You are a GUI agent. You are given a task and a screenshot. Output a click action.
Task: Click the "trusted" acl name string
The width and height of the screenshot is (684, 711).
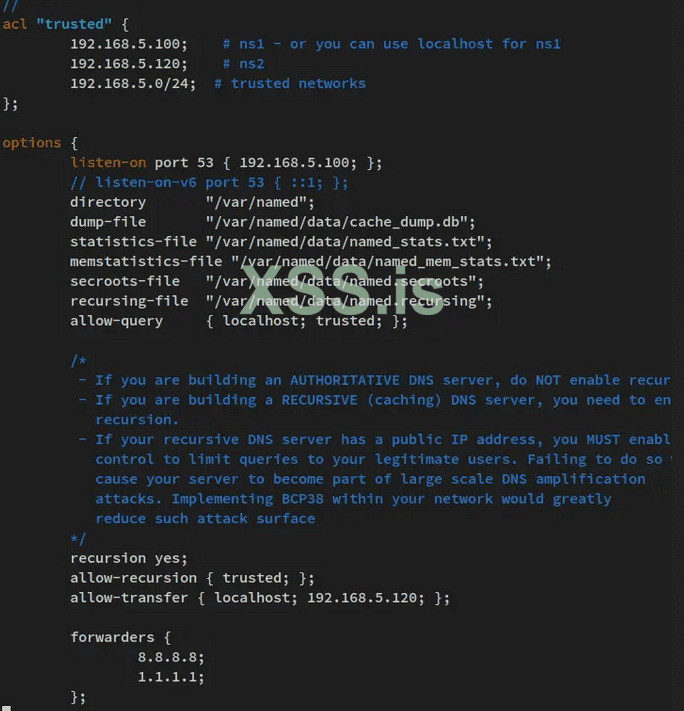click(x=74, y=23)
